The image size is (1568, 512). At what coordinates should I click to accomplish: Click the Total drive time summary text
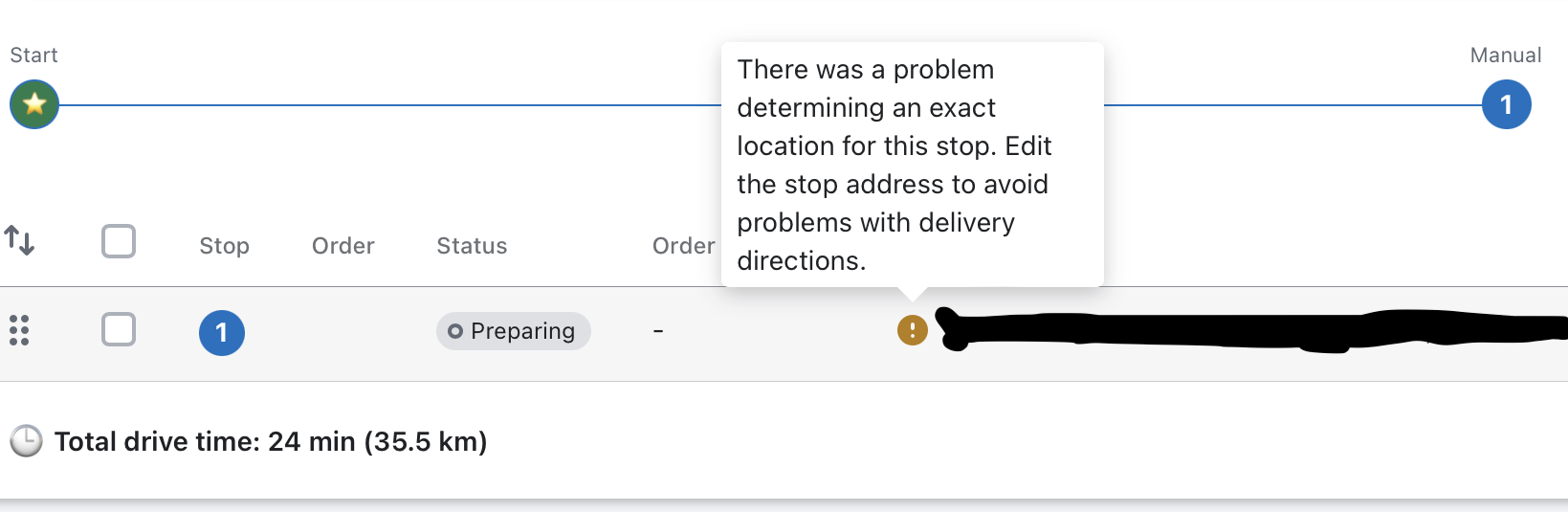point(271,441)
